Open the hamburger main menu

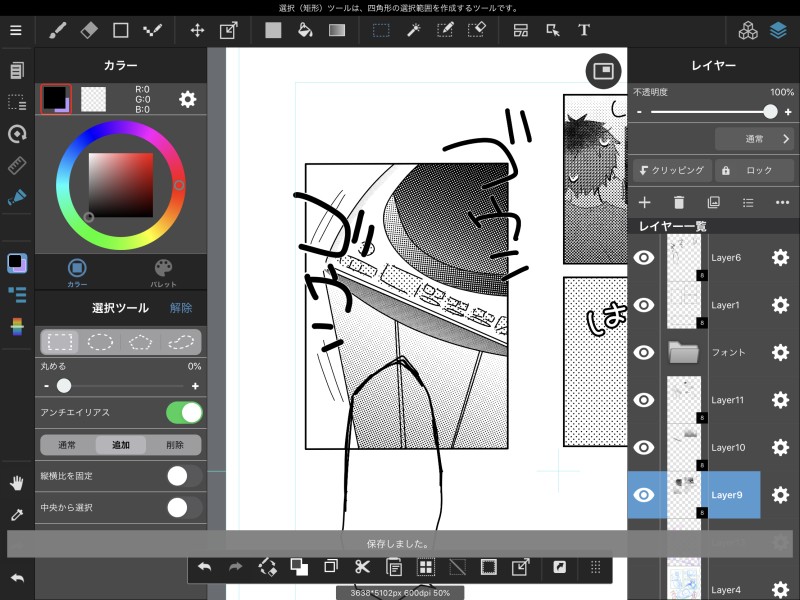[x=16, y=31]
